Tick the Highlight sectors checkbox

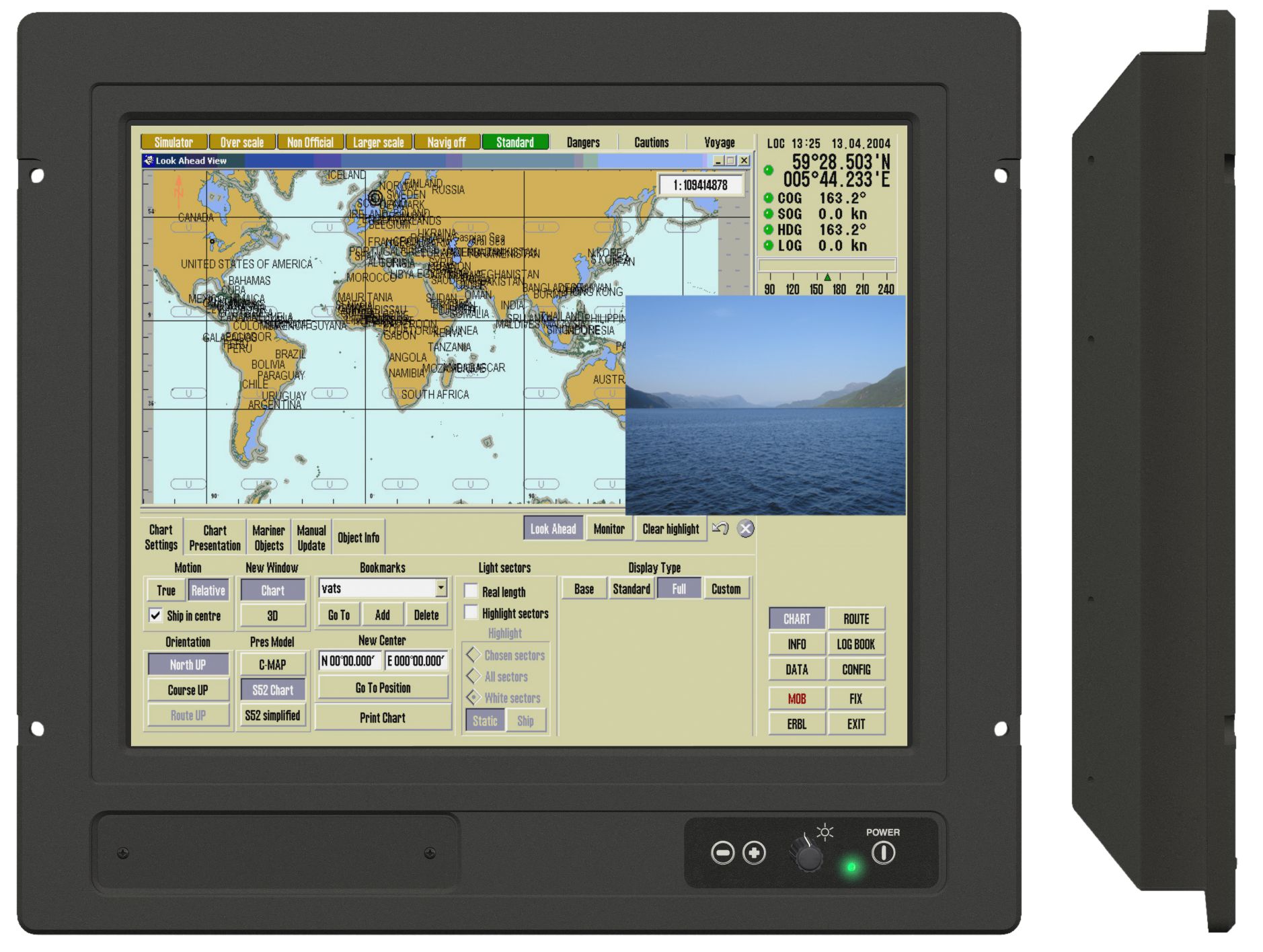pos(471,612)
